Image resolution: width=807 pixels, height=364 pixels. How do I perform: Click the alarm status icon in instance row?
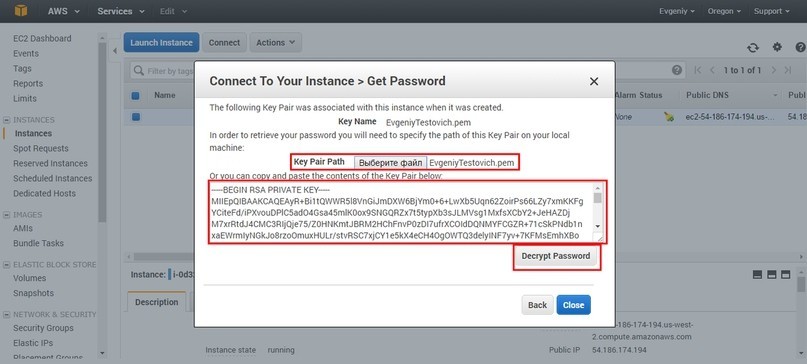669,117
